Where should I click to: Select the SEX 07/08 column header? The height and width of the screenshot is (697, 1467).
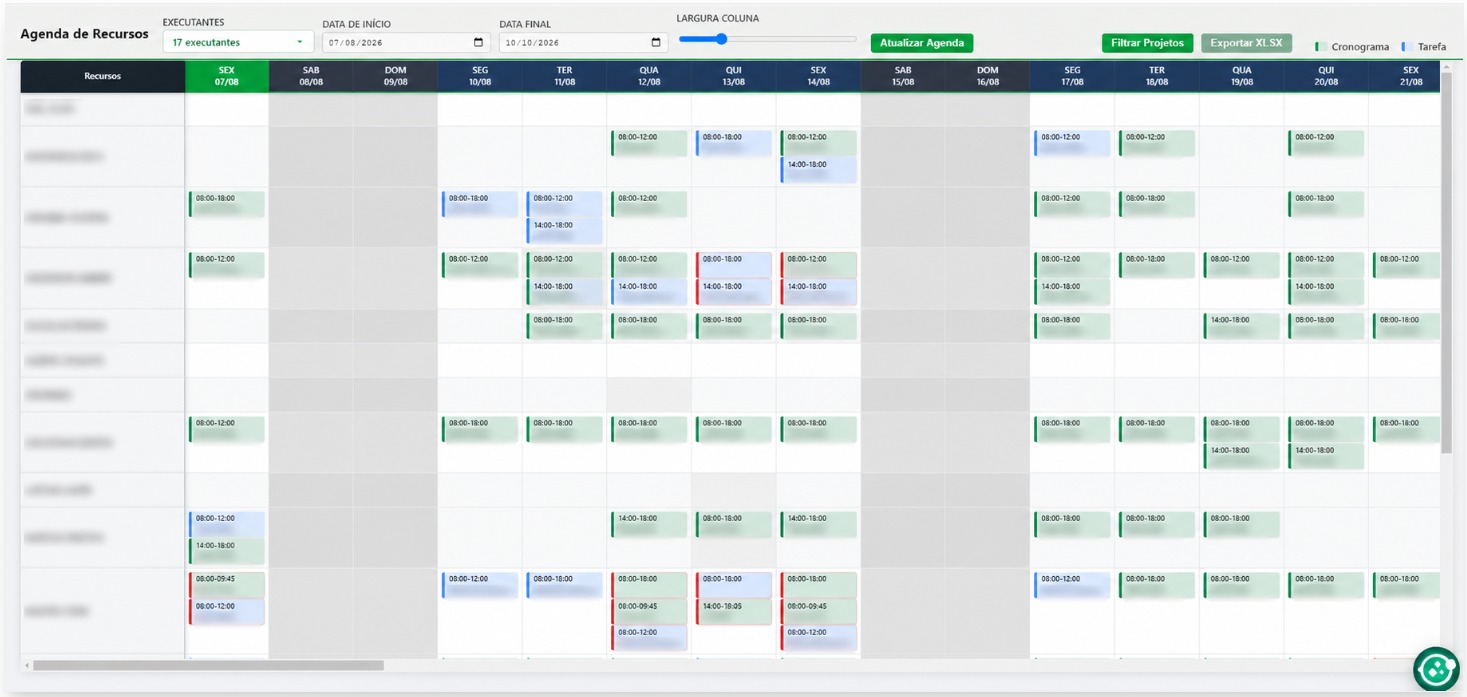[x=227, y=76]
